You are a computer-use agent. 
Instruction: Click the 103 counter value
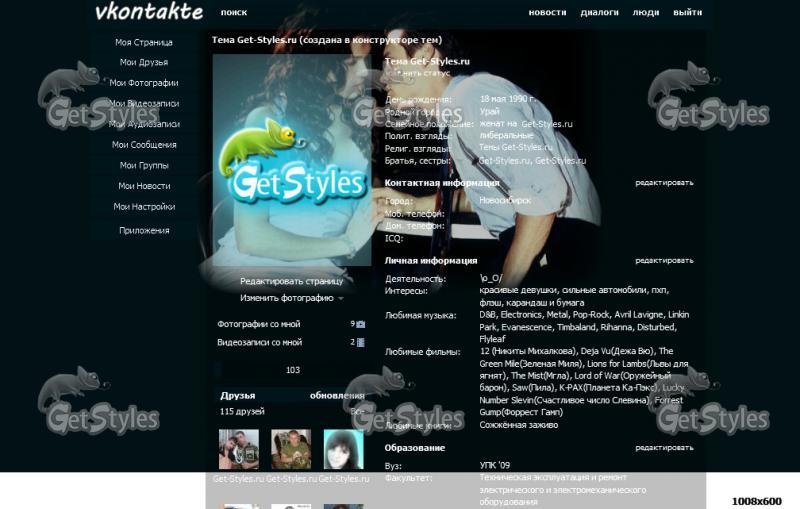(293, 370)
